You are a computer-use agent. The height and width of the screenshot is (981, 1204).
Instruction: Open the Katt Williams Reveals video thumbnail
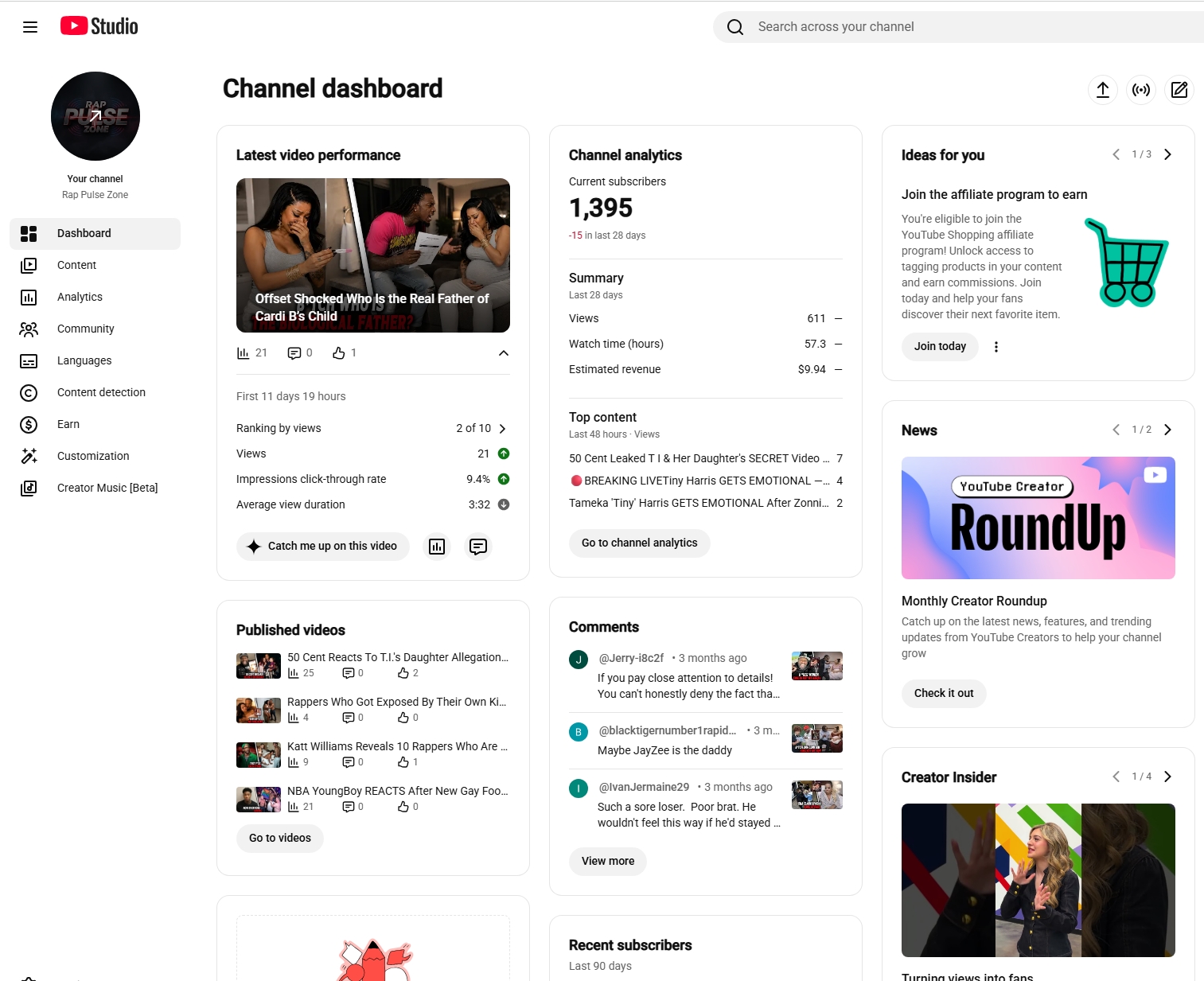point(259,755)
